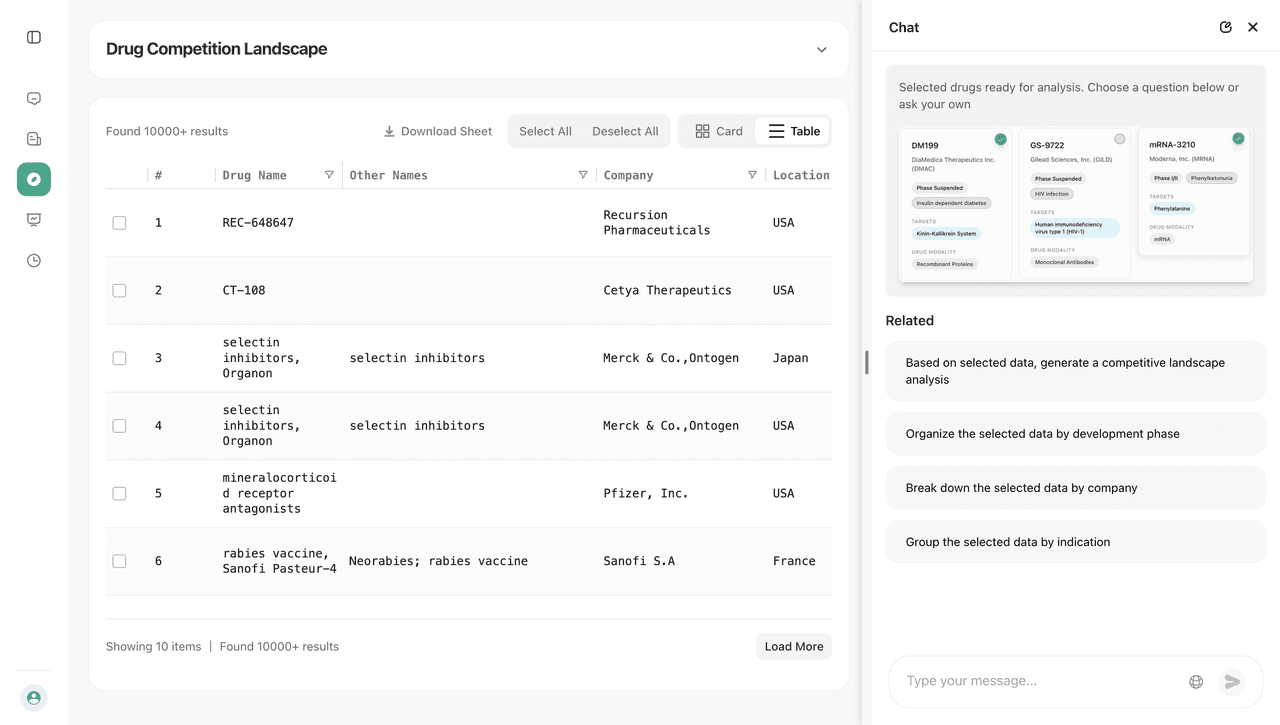
Task: Open the chat icon in left sidebar
Action: (34, 98)
